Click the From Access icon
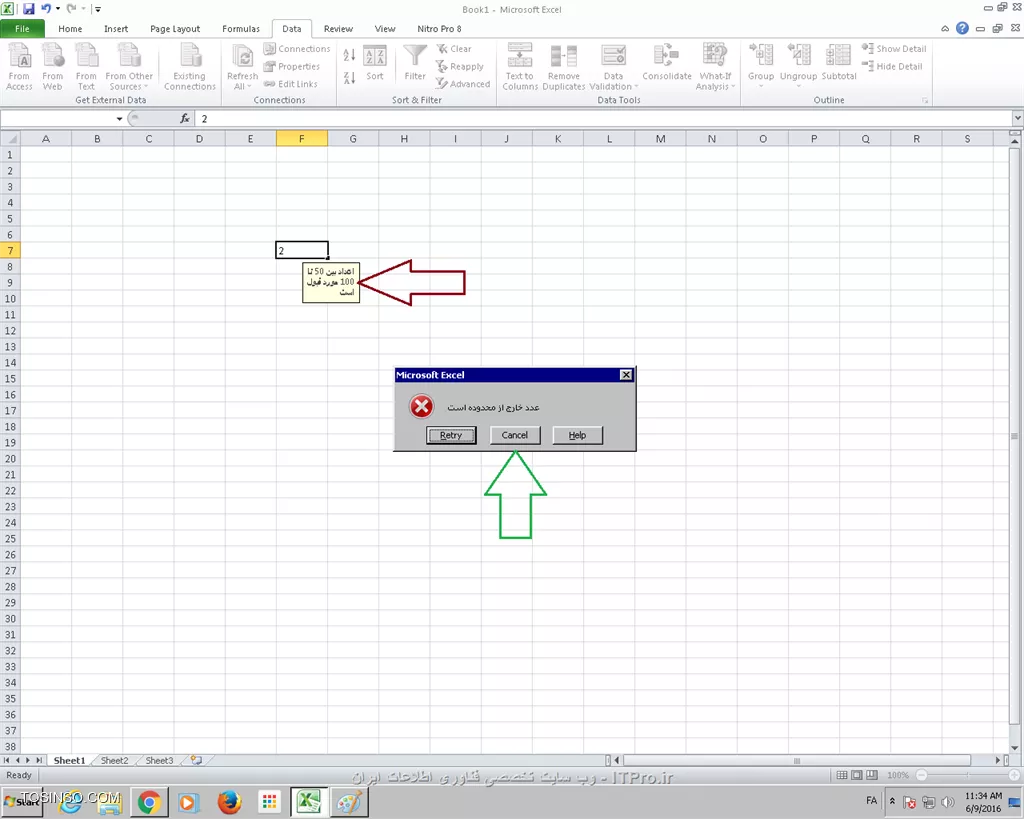This screenshot has width=1024, height=819. point(20,66)
